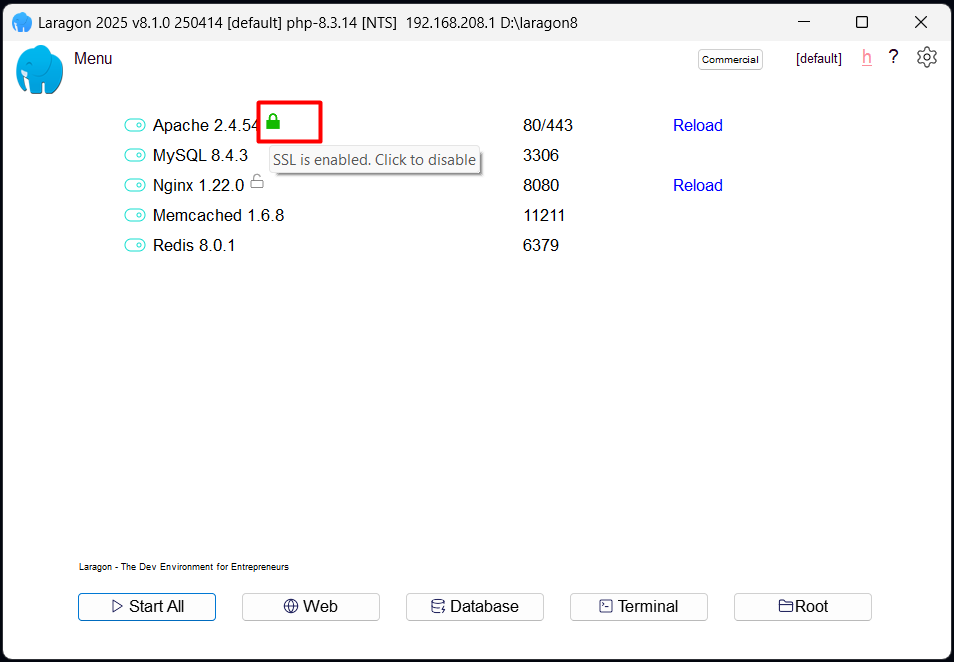Click the Commercial license badge
The width and height of the screenshot is (954, 662).
click(x=730, y=60)
